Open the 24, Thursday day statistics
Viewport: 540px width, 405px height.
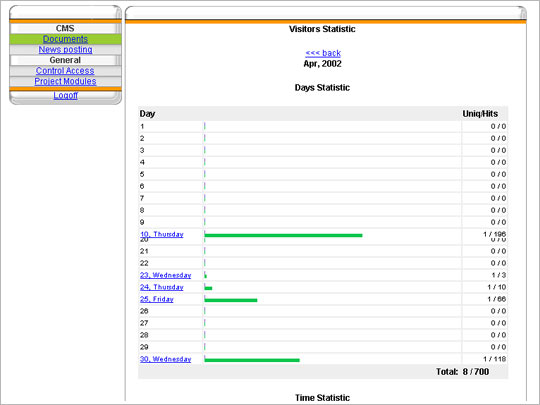162,287
